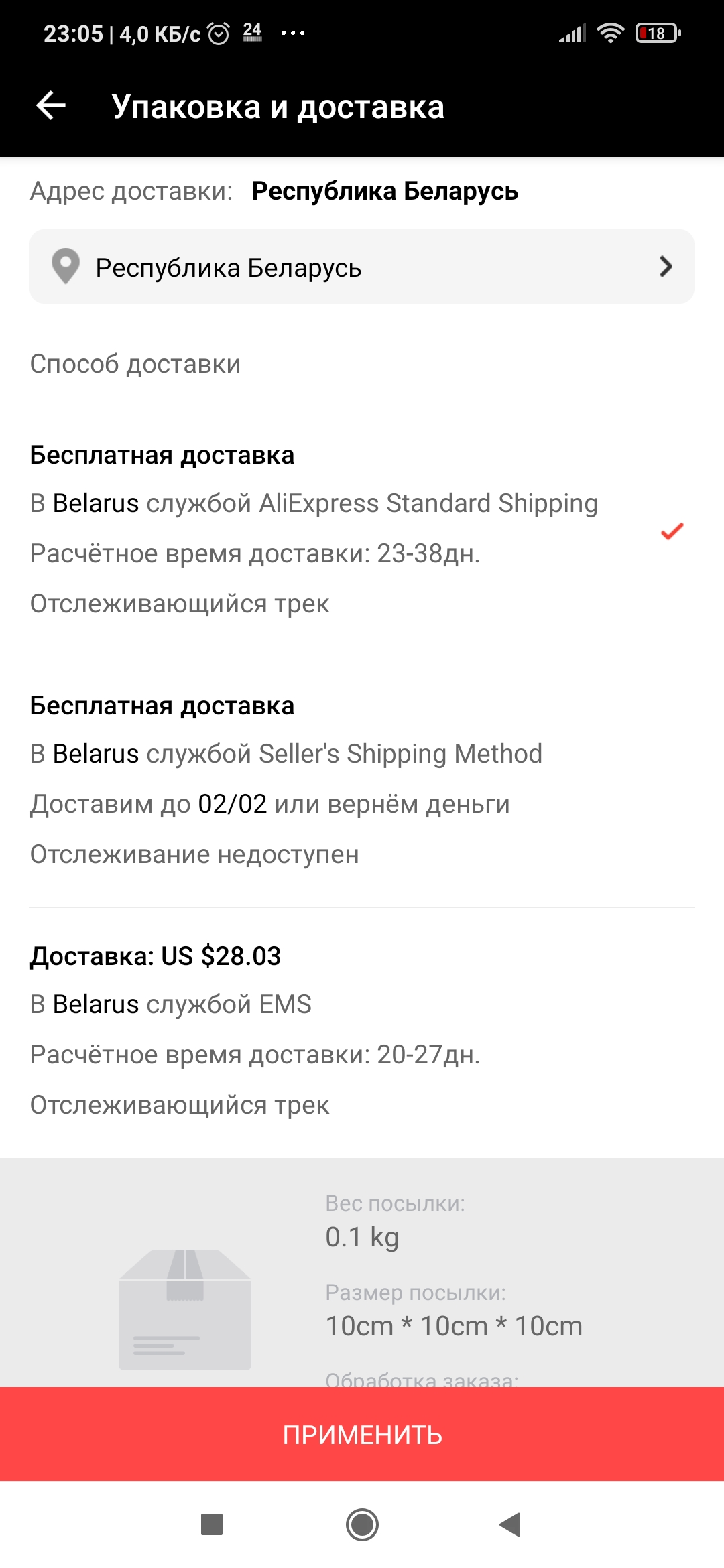The height and width of the screenshot is (1568, 724).
Task: Tap ПРИМЕНИТЬ button
Action: (362, 1435)
